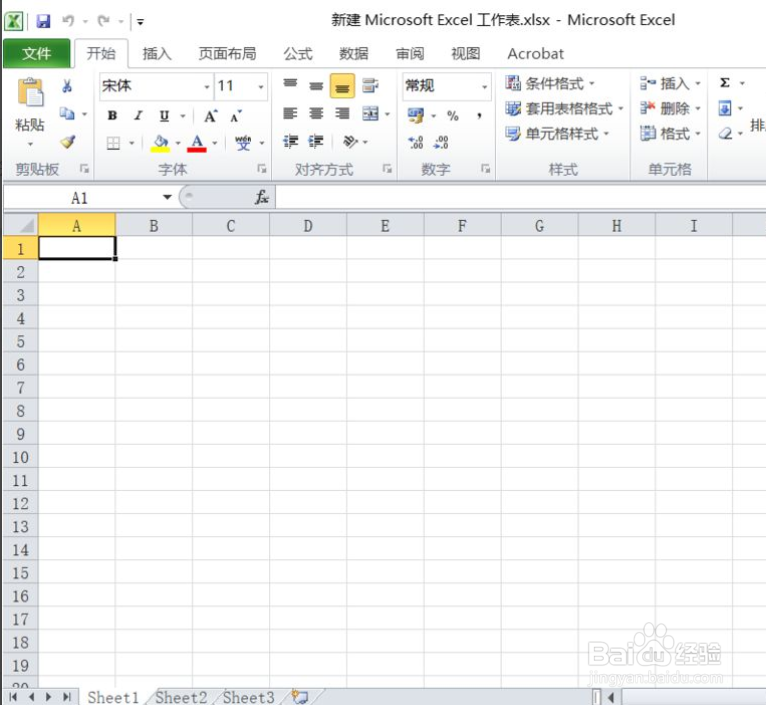Viewport: 766px width, 705px height.
Task: Switch to the 页面布局 Page Layout tab
Action: click(228, 53)
